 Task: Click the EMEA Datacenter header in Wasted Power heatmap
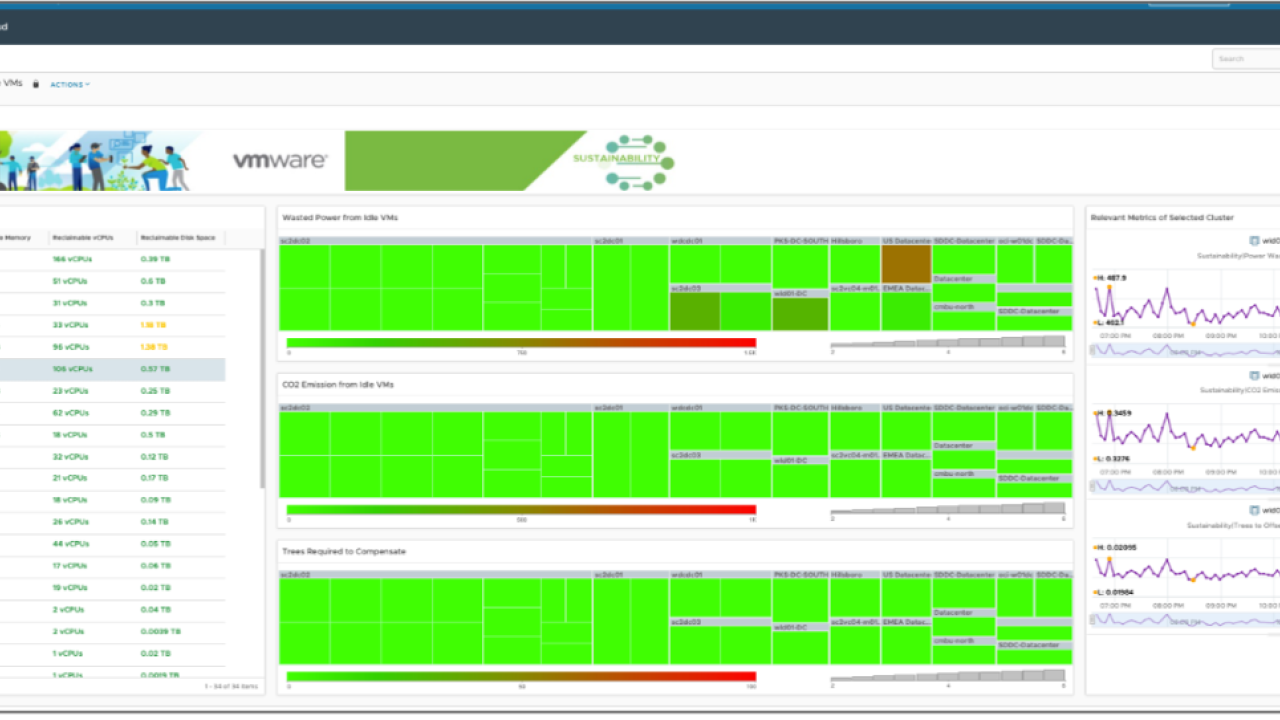[906, 288]
